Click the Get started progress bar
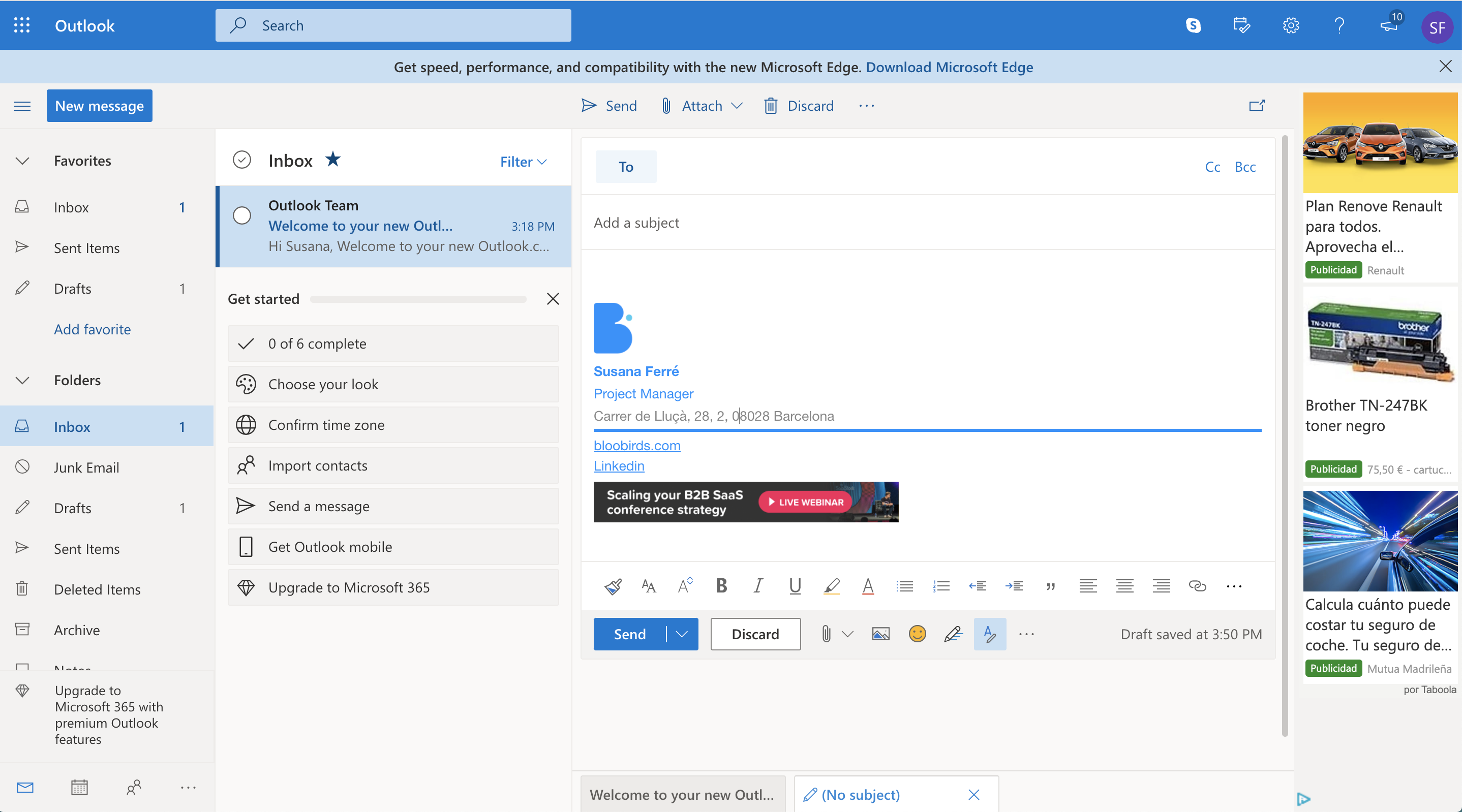 418,299
